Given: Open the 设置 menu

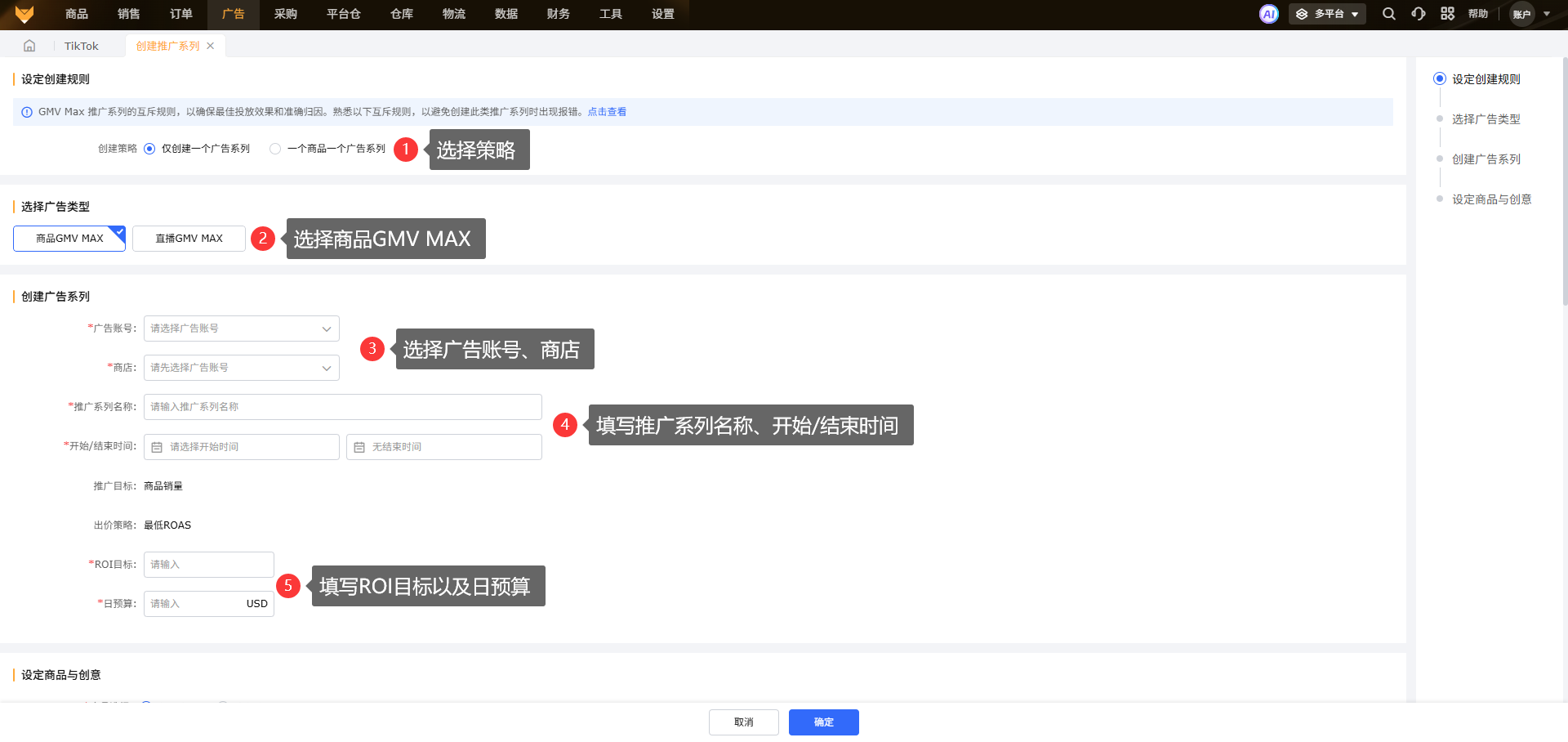Looking at the screenshot, I should 663,14.
